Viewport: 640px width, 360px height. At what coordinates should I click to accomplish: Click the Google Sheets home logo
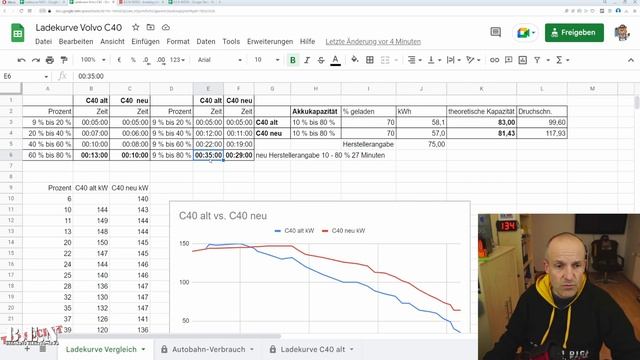click(18, 33)
